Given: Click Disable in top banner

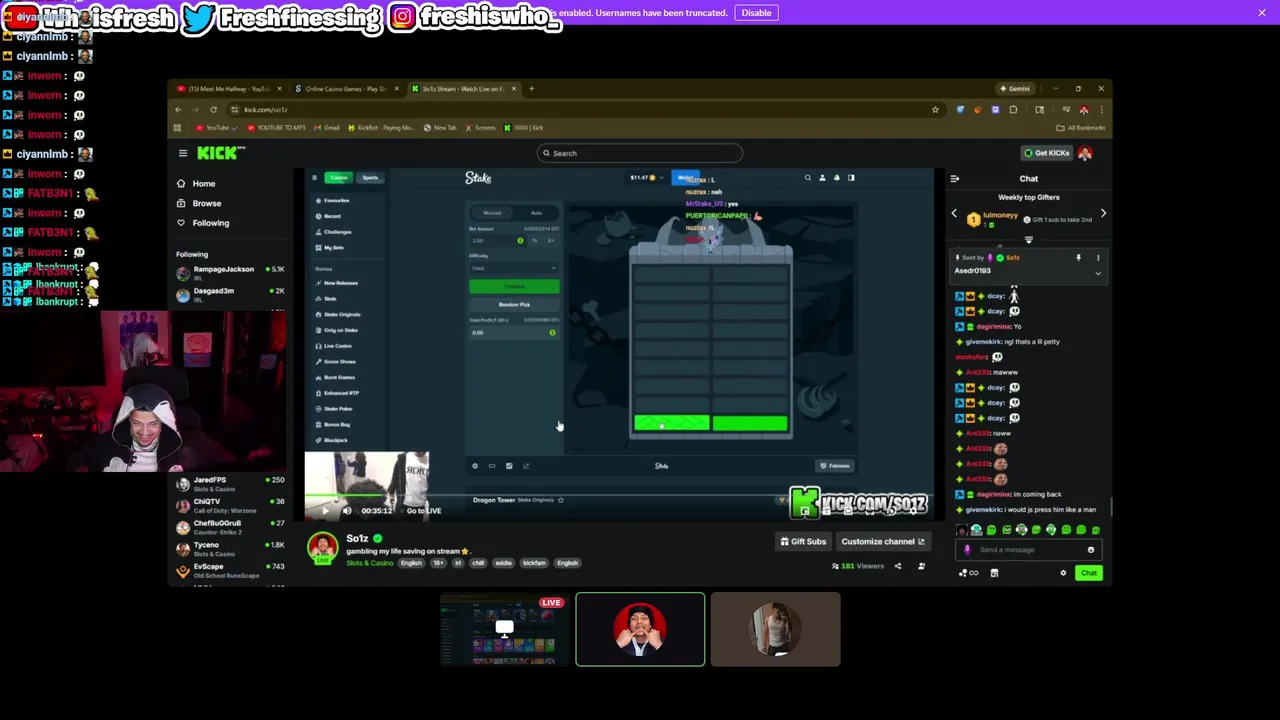Looking at the screenshot, I should point(756,13).
